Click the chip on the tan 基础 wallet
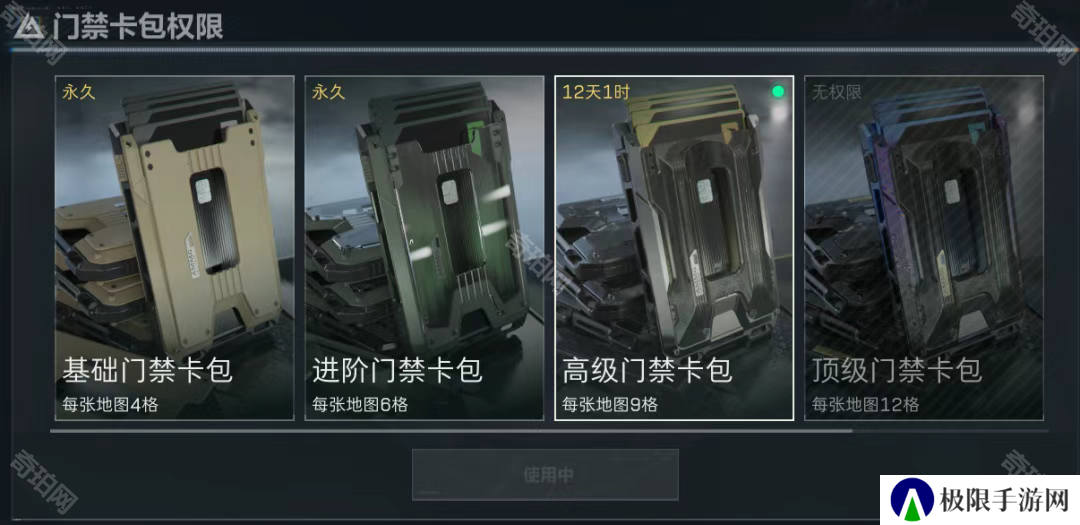 [203, 189]
